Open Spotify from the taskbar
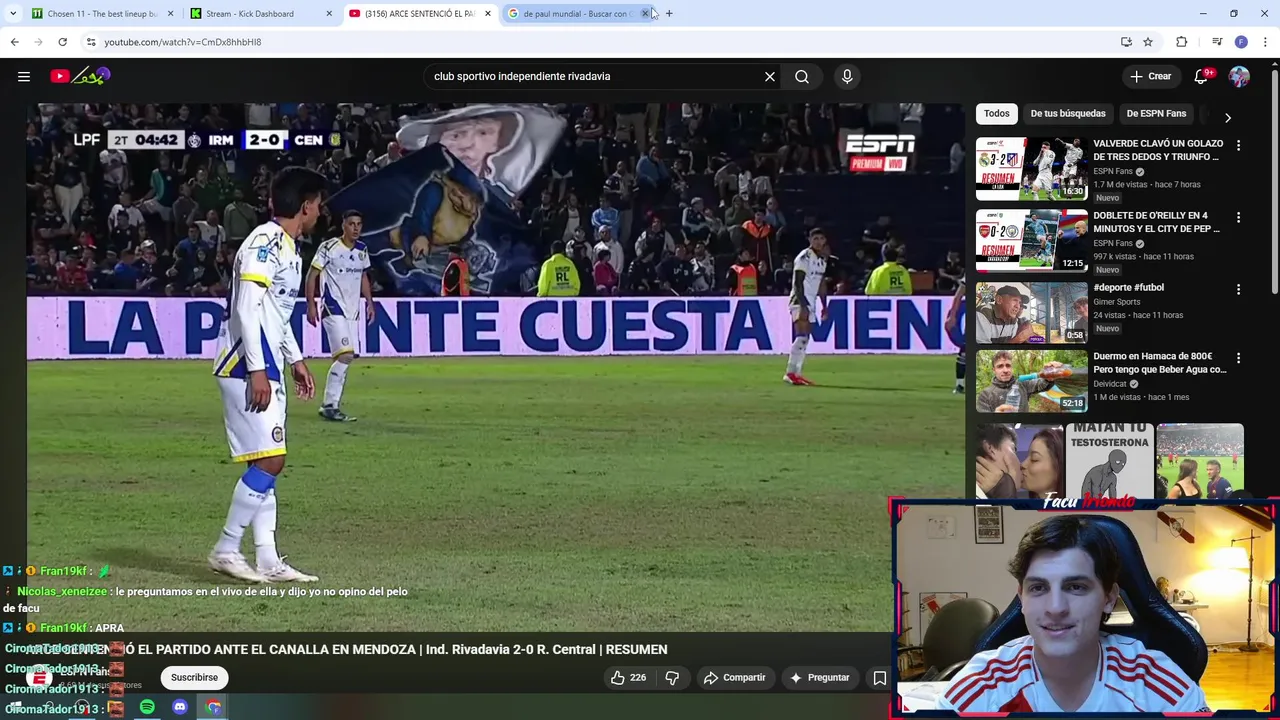 click(x=147, y=707)
